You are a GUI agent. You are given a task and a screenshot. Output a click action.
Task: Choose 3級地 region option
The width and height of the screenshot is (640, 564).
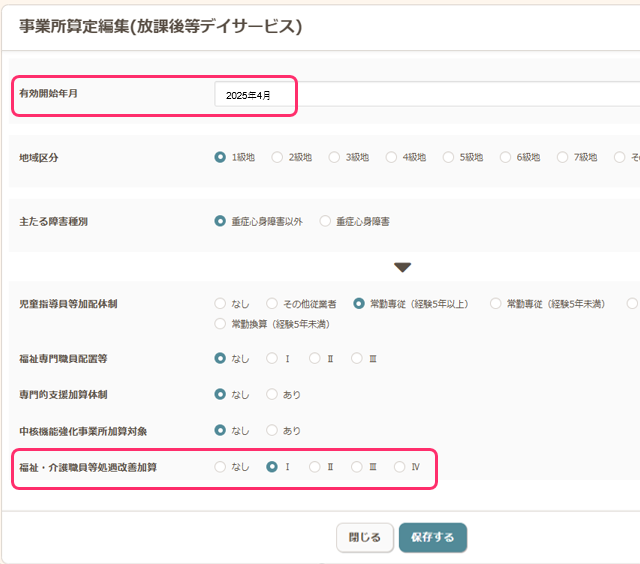(x=334, y=157)
